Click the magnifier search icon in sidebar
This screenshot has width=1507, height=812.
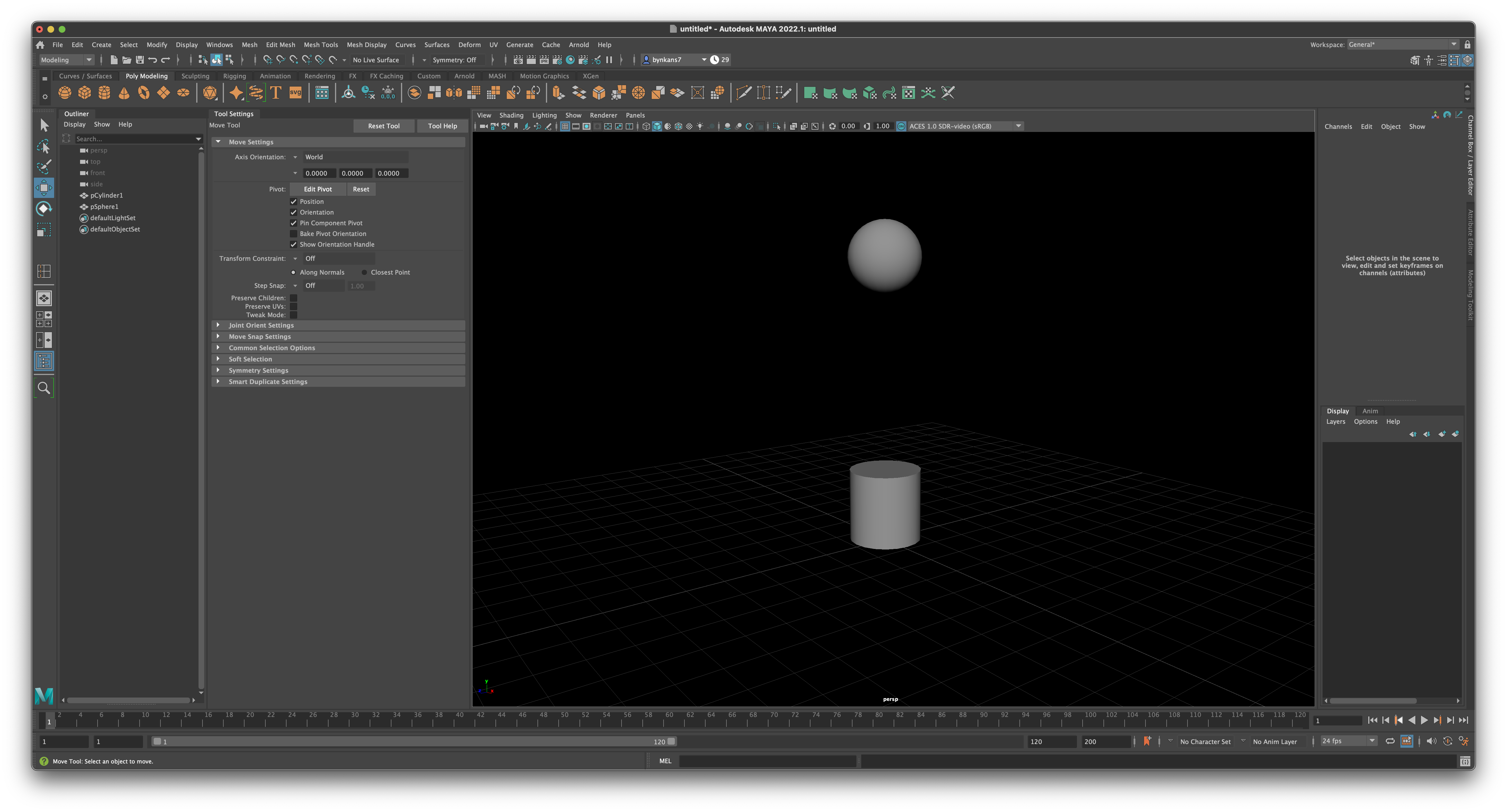tap(44, 388)
